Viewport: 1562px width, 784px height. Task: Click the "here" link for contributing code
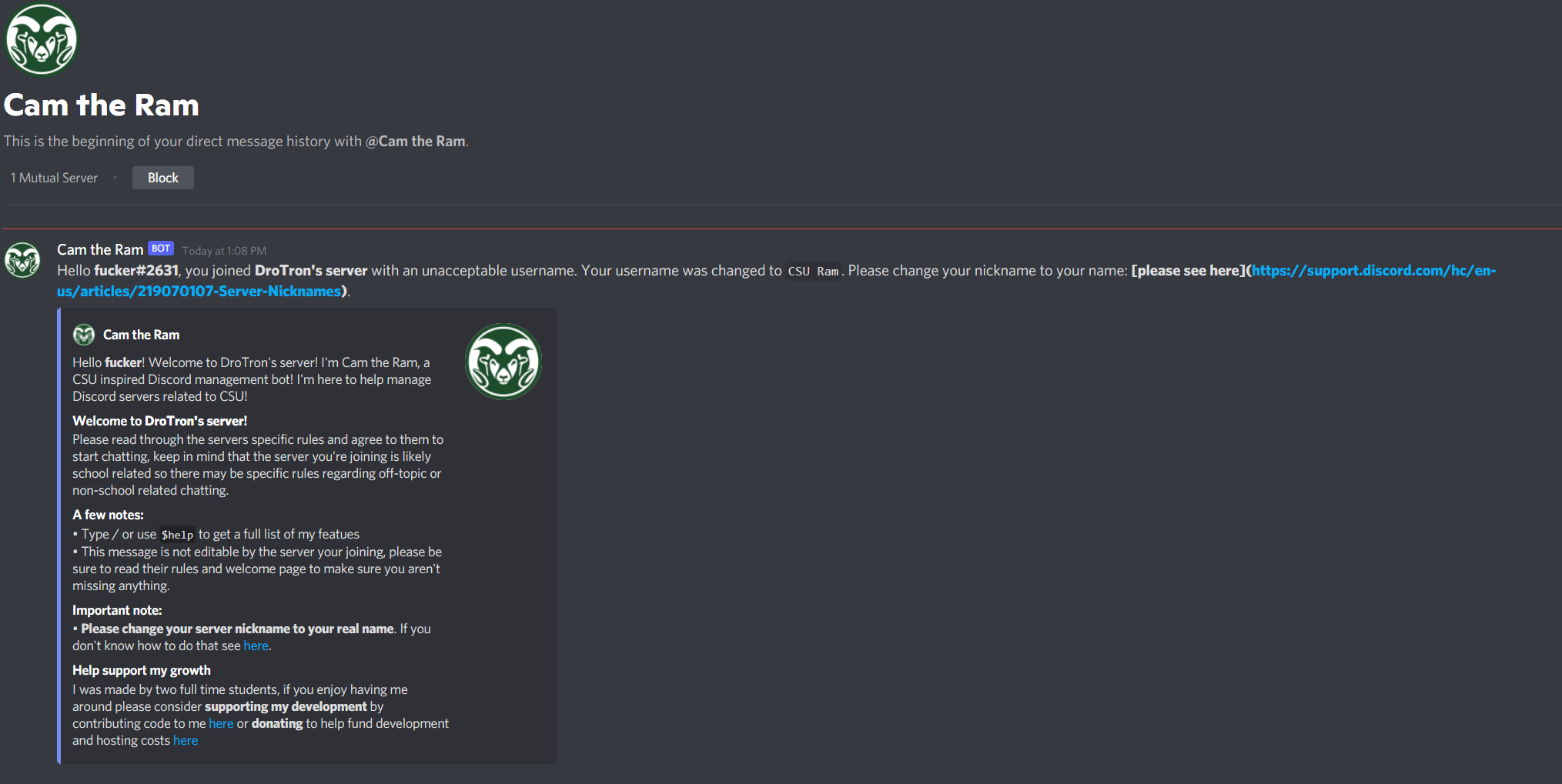221,724
